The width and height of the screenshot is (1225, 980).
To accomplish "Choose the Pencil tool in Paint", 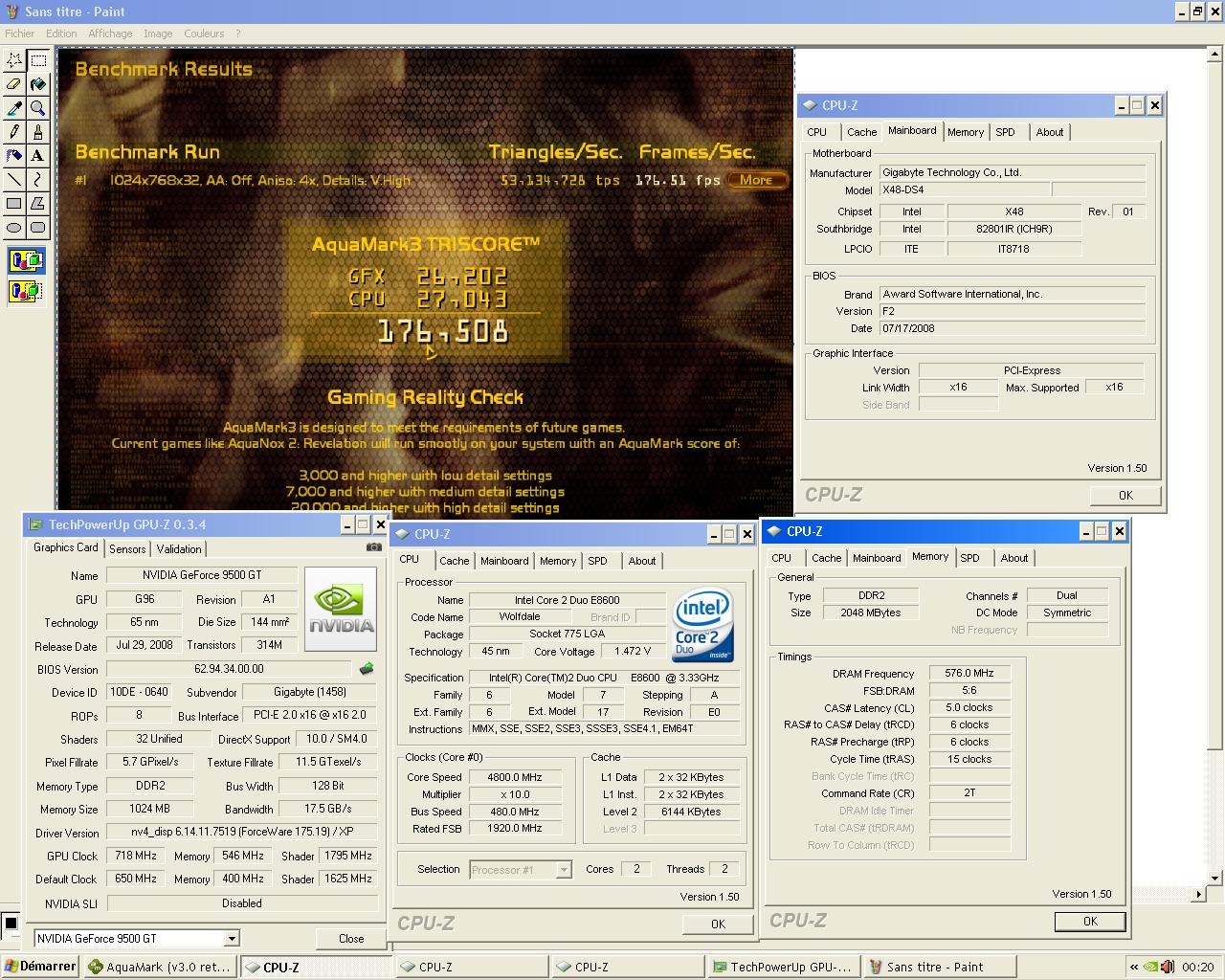I will click(14, 132).
